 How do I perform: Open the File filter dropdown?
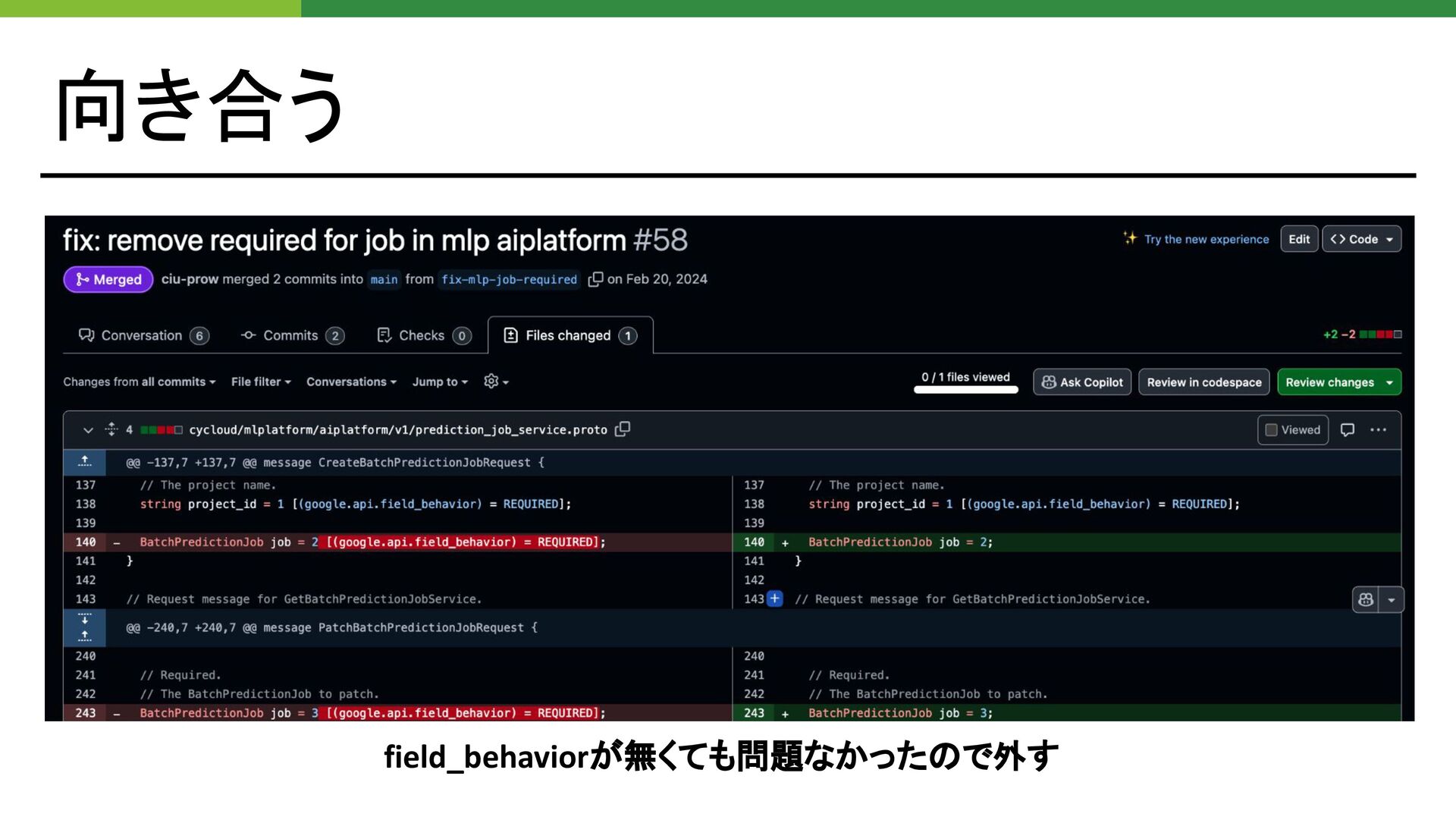click(261, 382)
